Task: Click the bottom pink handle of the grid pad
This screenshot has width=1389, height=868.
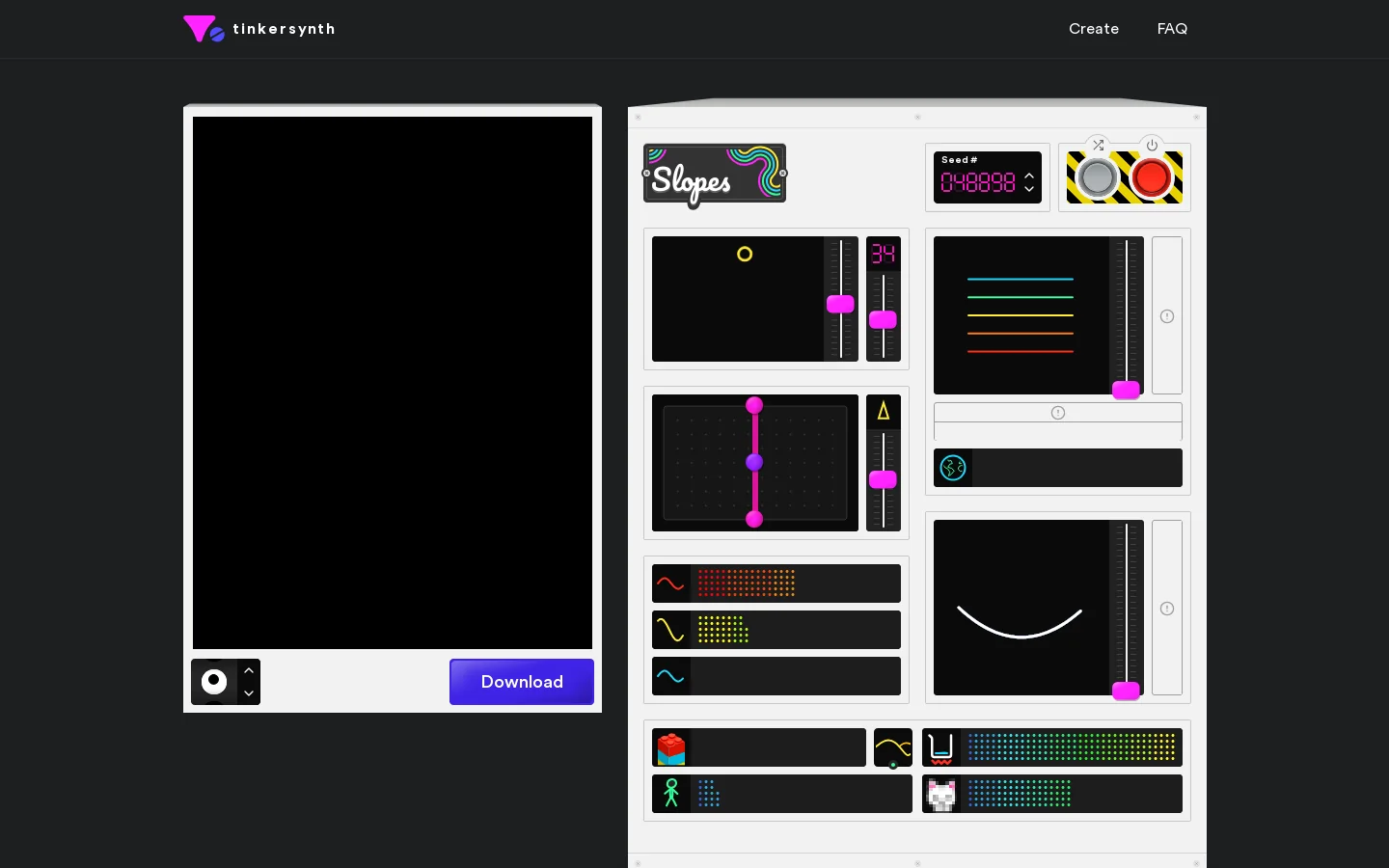Action: (754, 519)
